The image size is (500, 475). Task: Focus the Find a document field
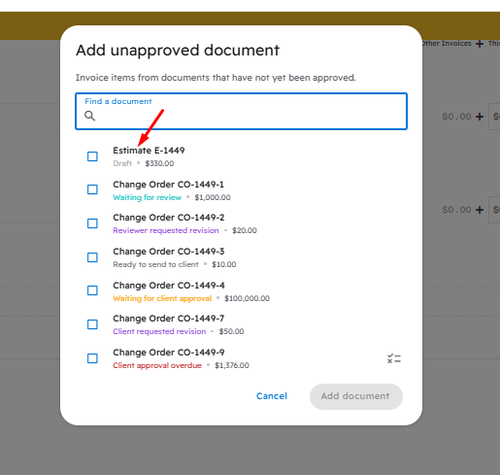(241, 111)
